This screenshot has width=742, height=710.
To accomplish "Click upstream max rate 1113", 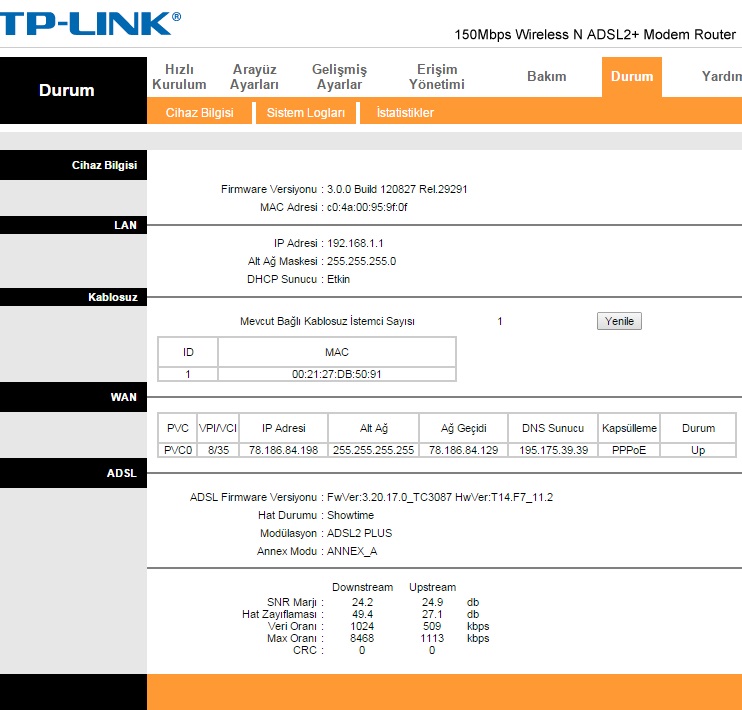I will [x=432, y=638].
